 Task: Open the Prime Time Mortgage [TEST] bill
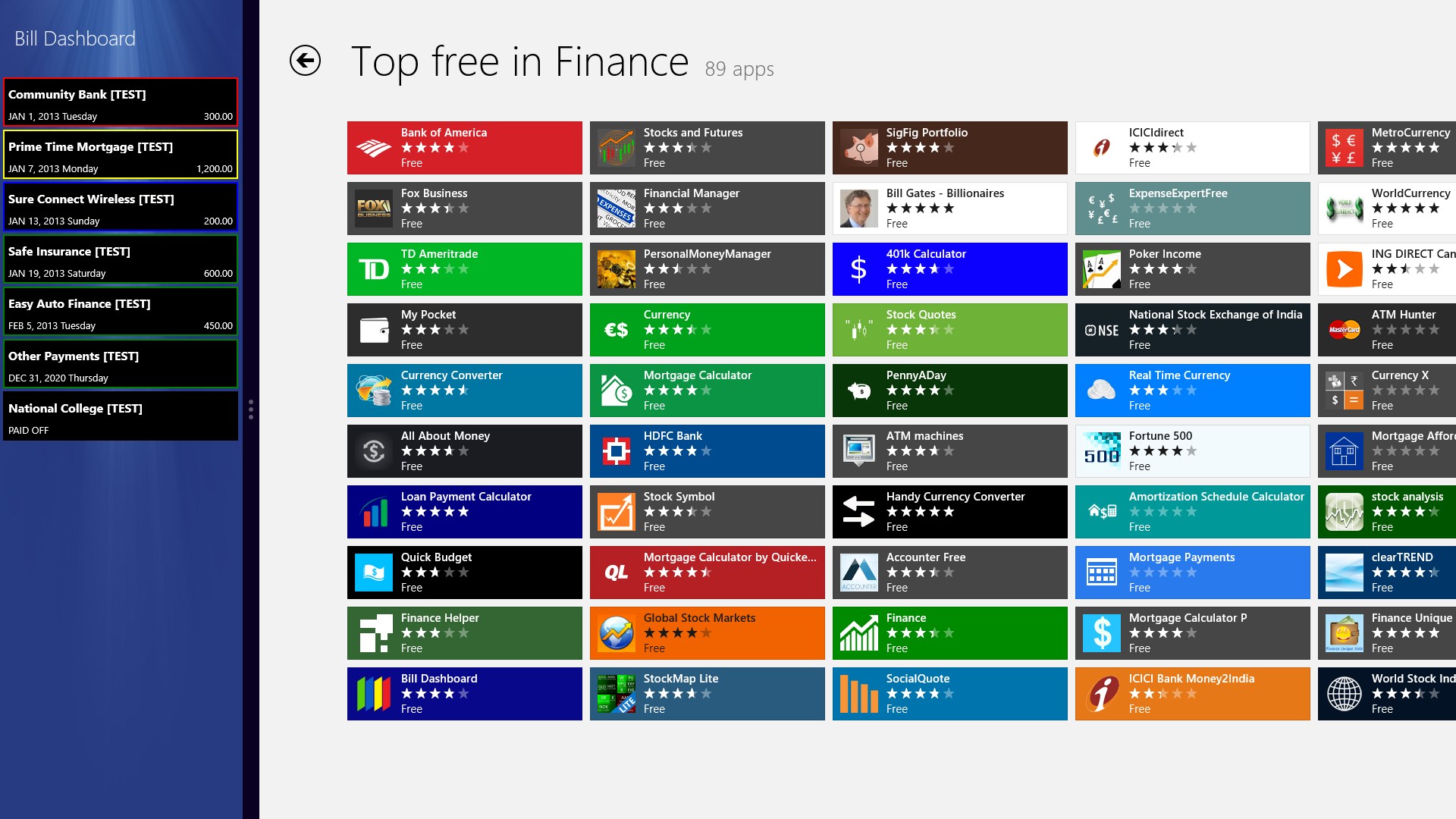[121, 155]
